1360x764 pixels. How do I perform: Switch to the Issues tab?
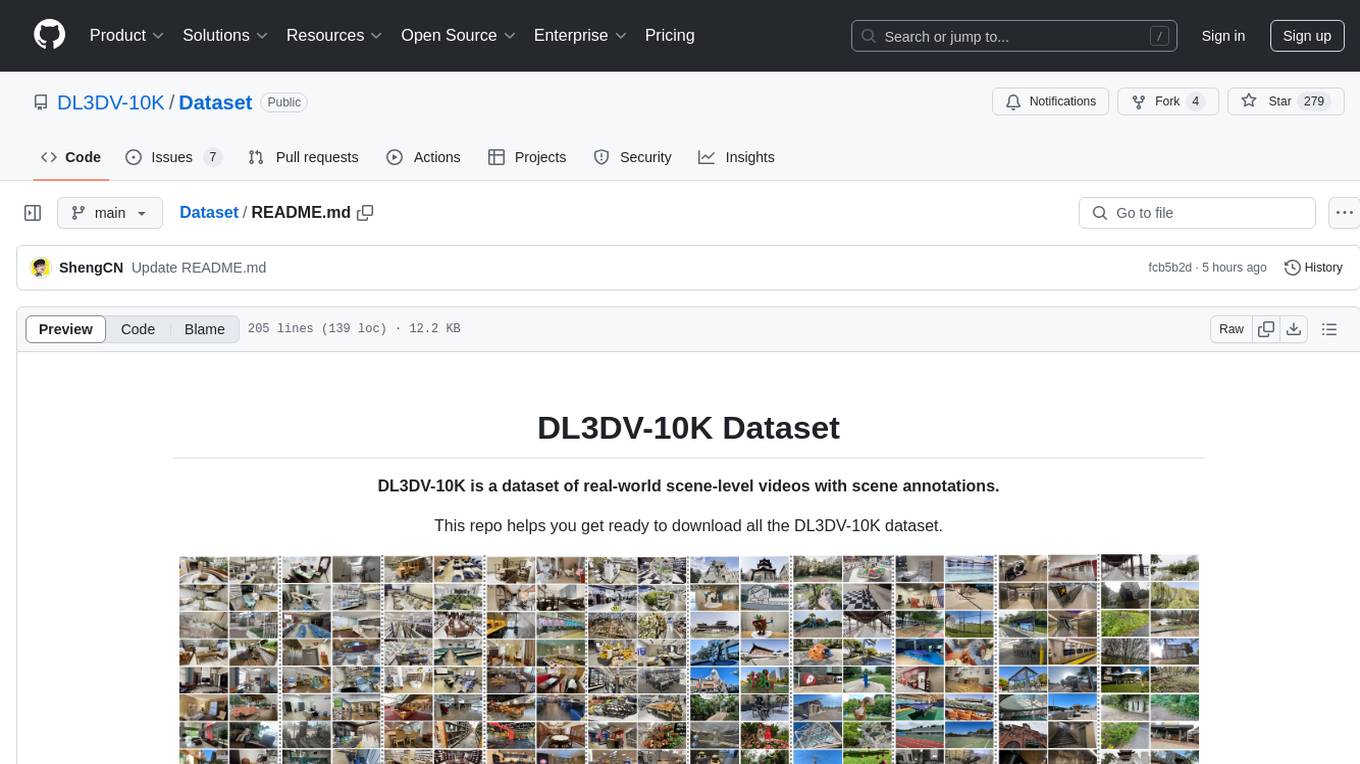(173, 157)
